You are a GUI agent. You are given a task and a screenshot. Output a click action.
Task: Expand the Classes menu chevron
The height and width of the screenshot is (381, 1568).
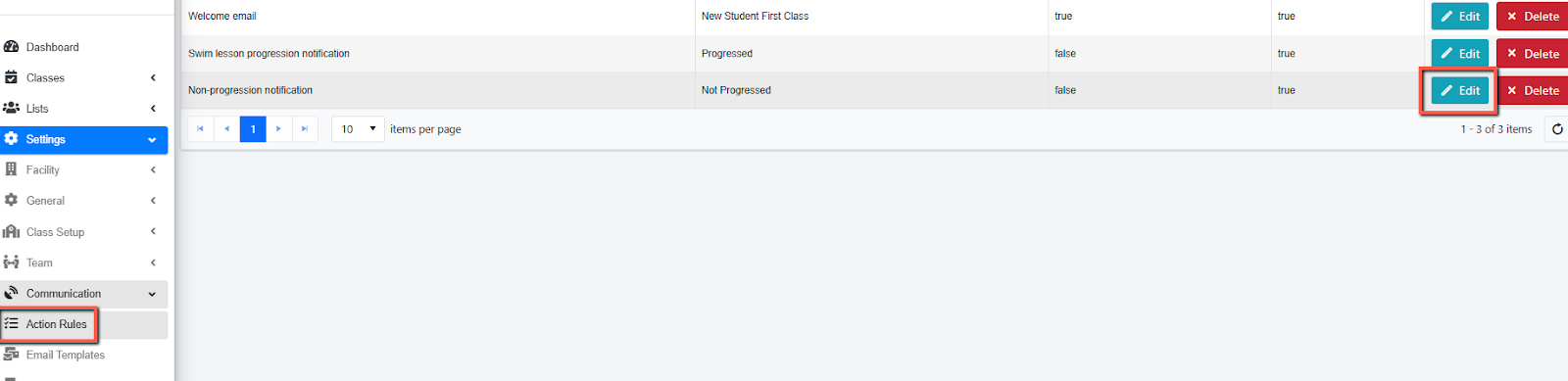click(x=153, y=77)
